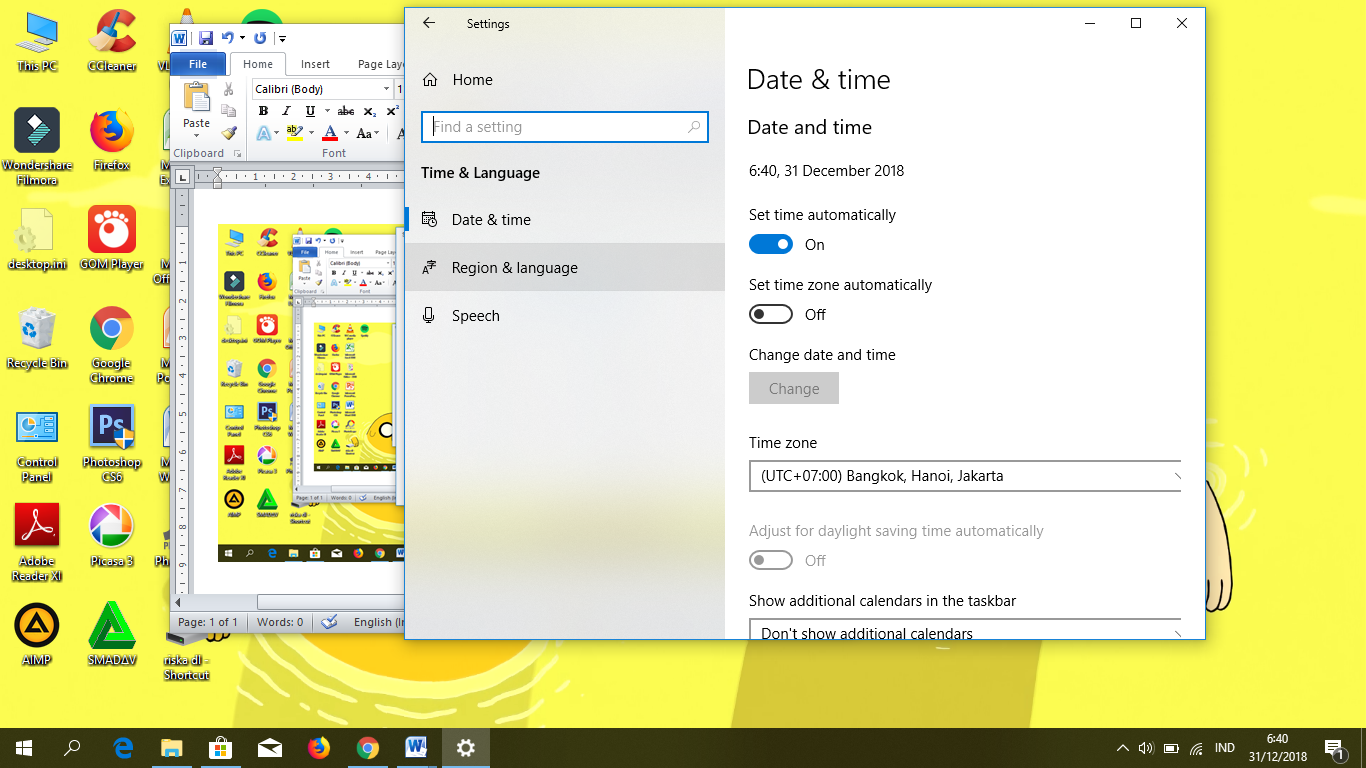
Task: Activate the Format Painter
Action: click(x=229, y=131)
